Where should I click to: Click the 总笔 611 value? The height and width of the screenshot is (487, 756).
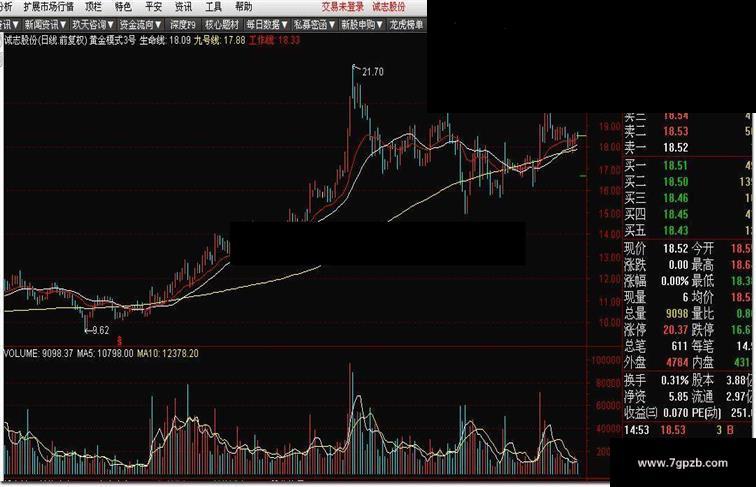[x=680, y=346]
